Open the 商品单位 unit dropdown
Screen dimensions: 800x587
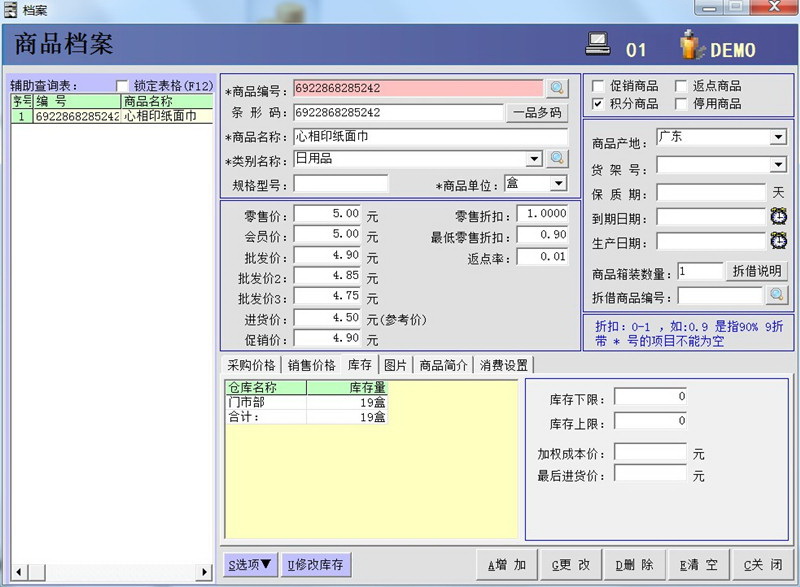point(560,184)
